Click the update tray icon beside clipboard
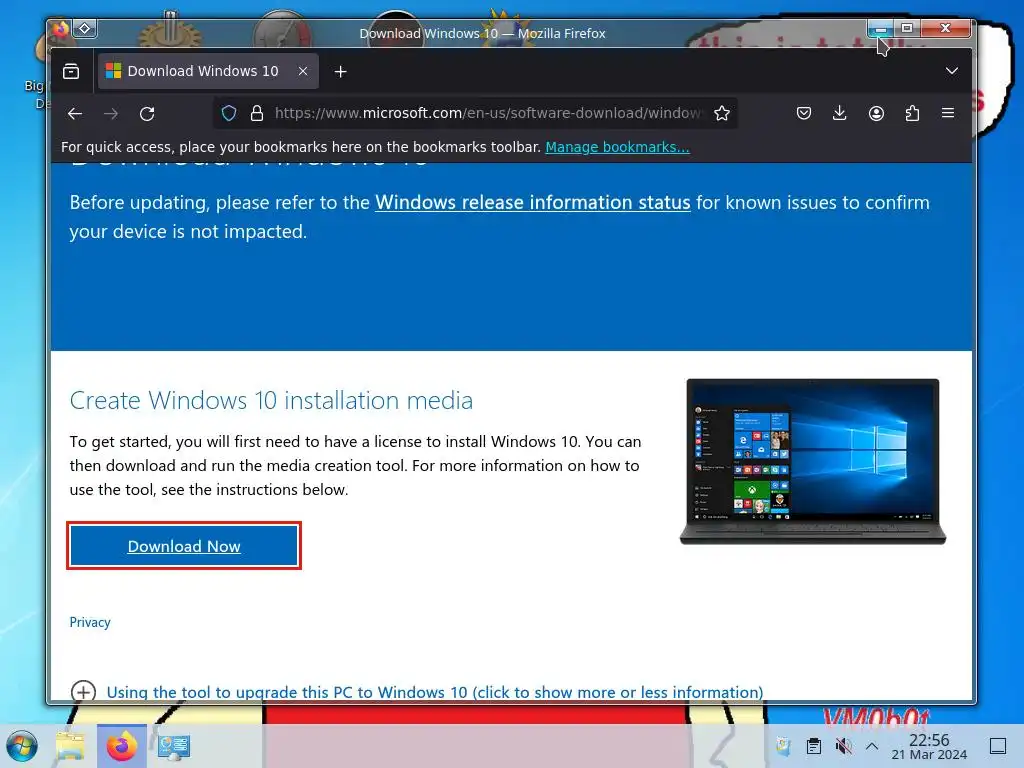1024x768 pixels. pyautogui.click(x=784, y=746)
